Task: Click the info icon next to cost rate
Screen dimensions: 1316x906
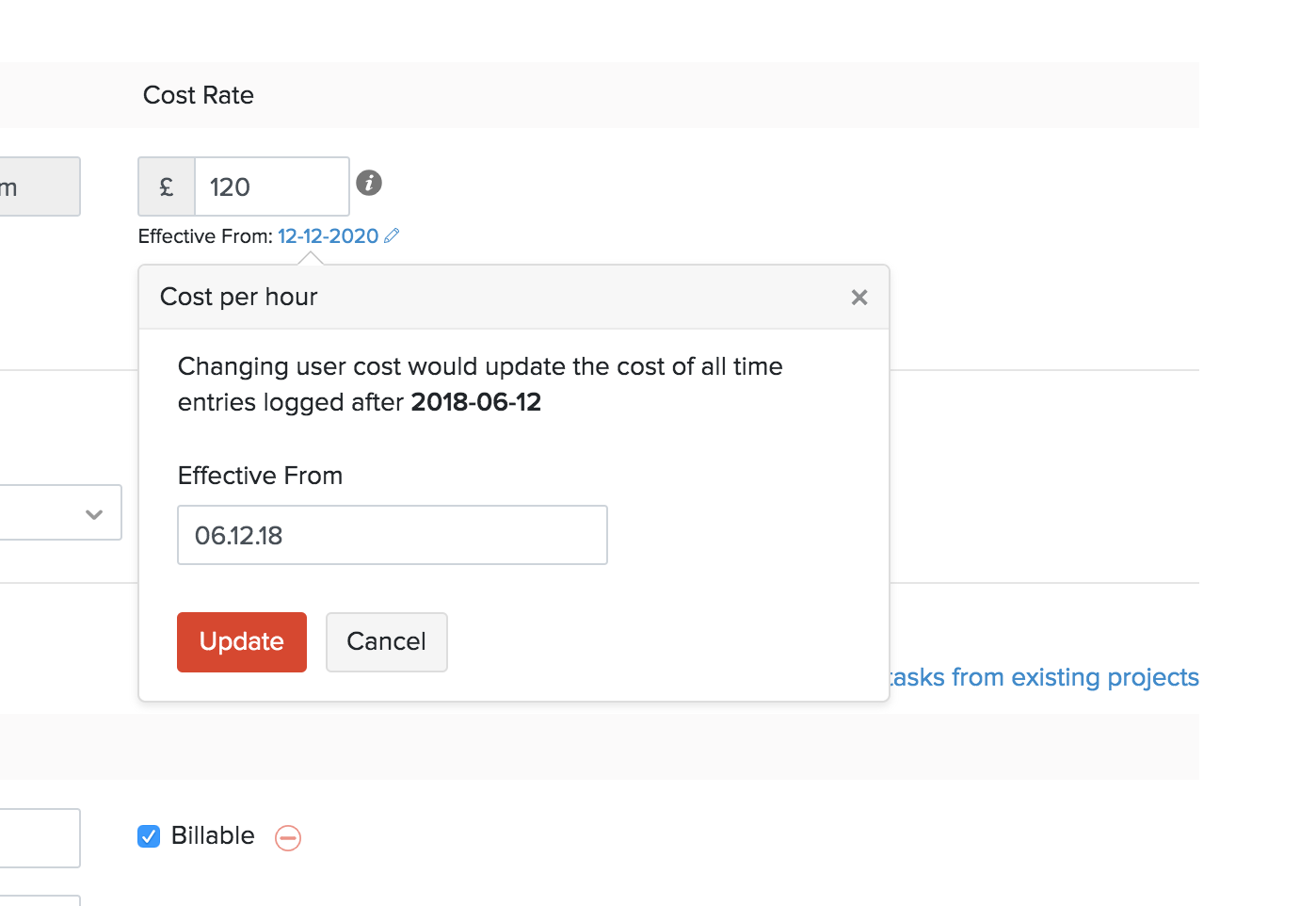Action: (x=369, y=183)
